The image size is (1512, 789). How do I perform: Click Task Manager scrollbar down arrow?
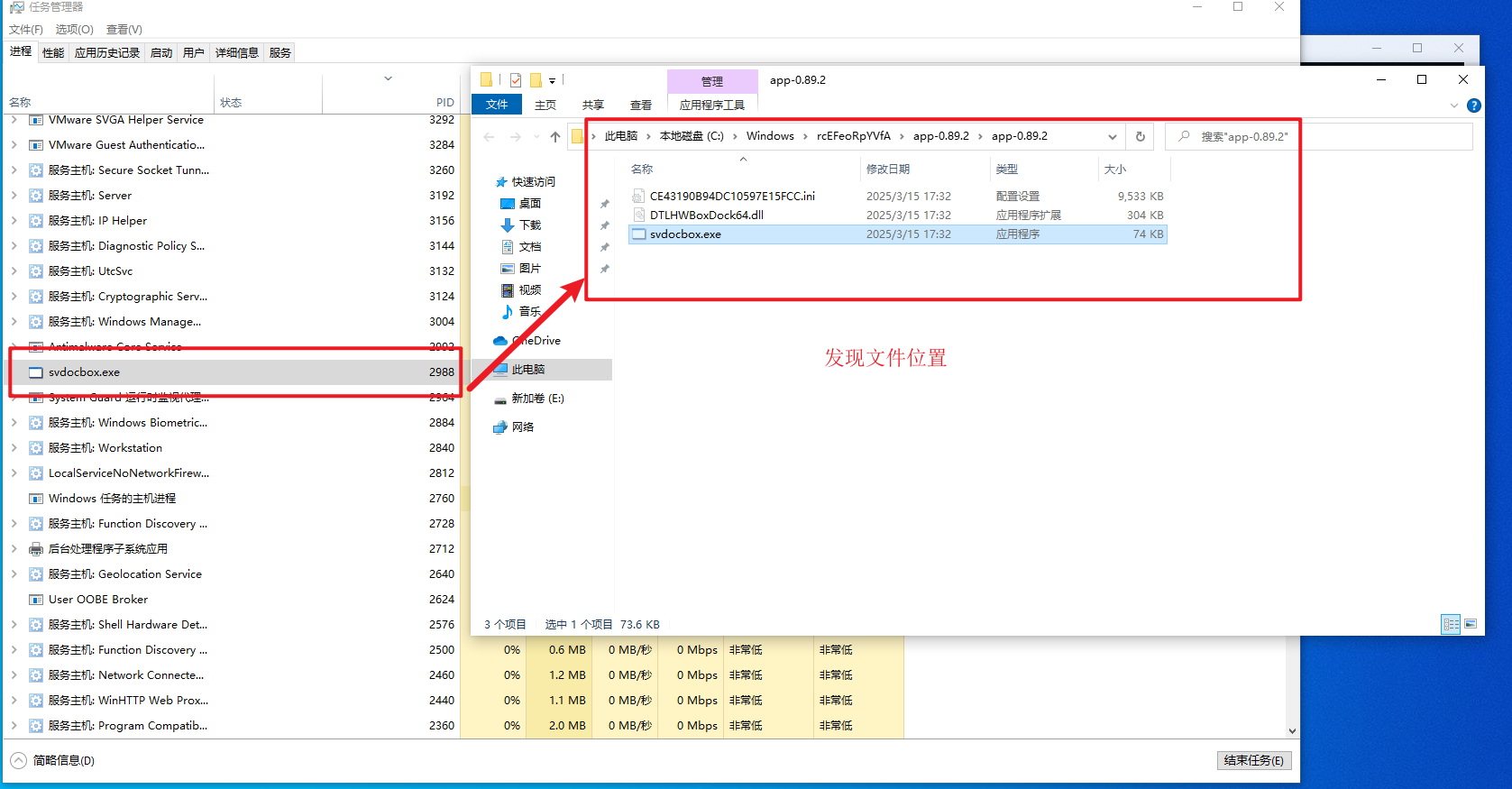click(1292, 731)
